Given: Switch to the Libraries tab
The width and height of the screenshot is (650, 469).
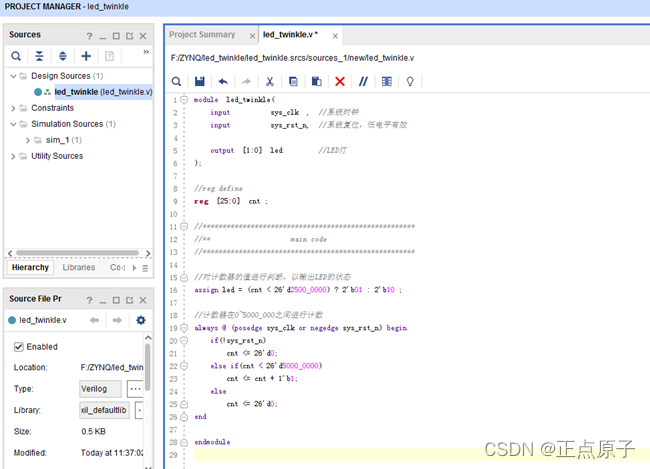Looking at the screenshot, I should coord(79,267).
